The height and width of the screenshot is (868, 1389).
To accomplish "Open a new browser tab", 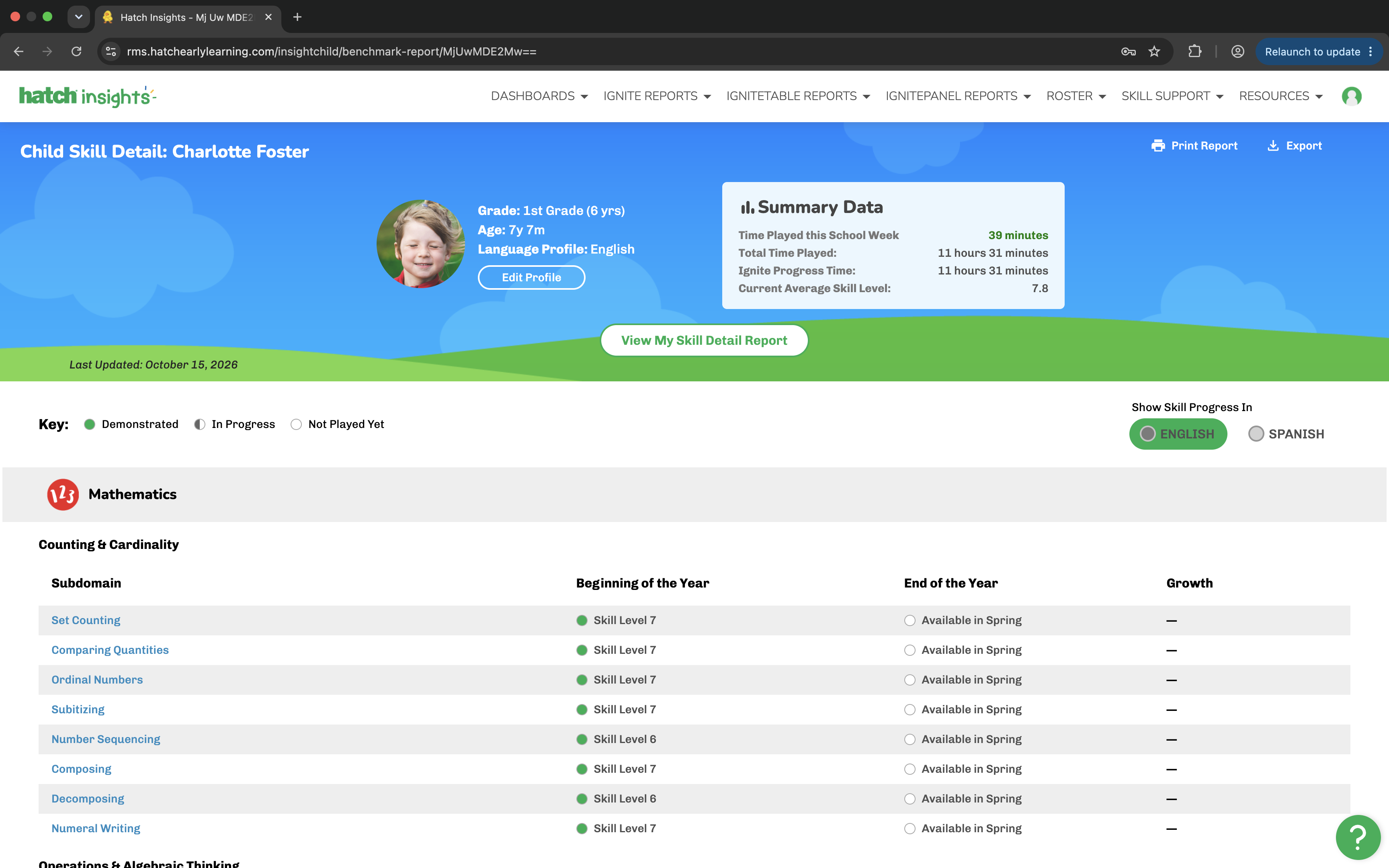I will pos(297,17).
